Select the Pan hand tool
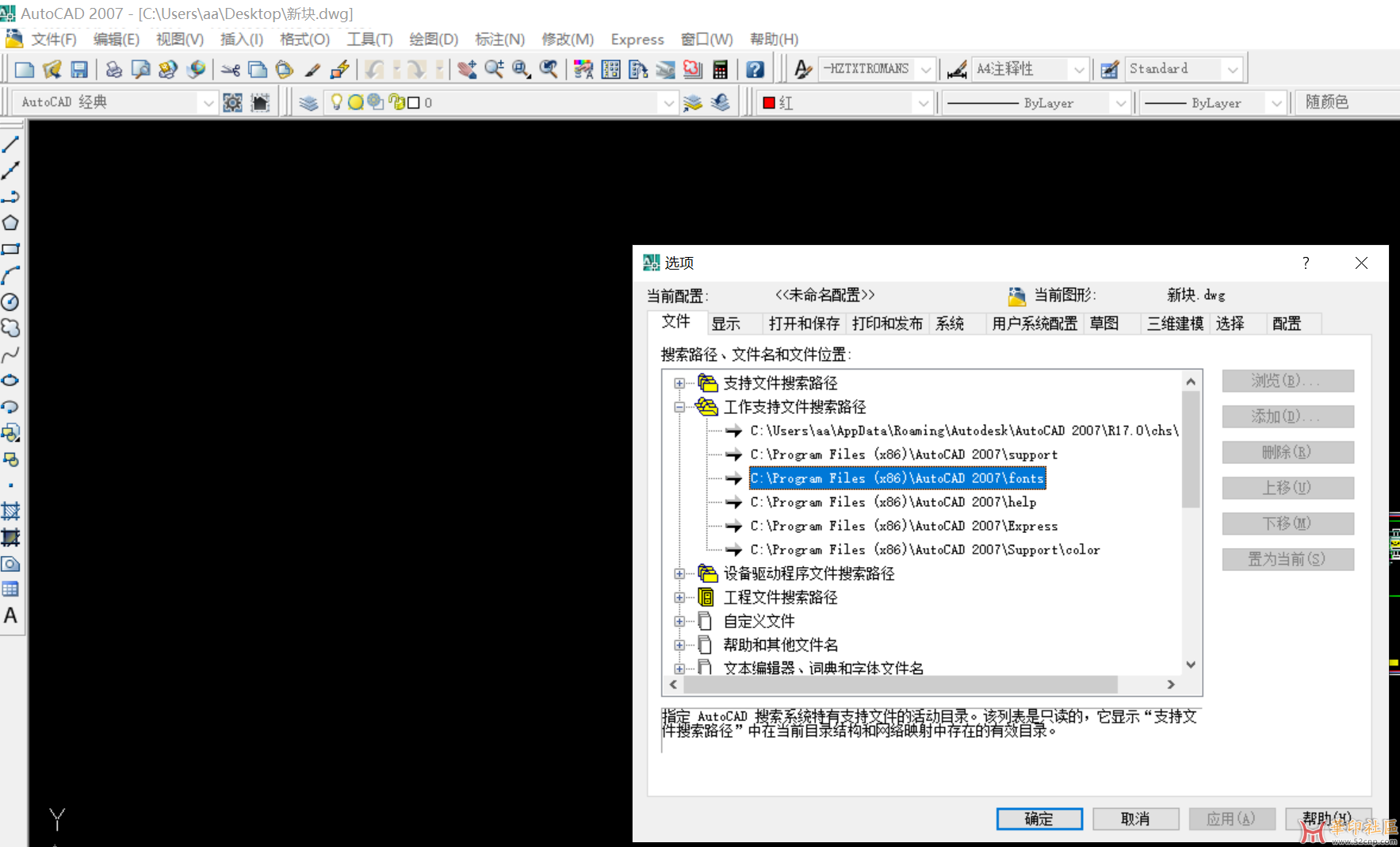This screenshot has height=847, width=1400. click(x=467, y=70)
